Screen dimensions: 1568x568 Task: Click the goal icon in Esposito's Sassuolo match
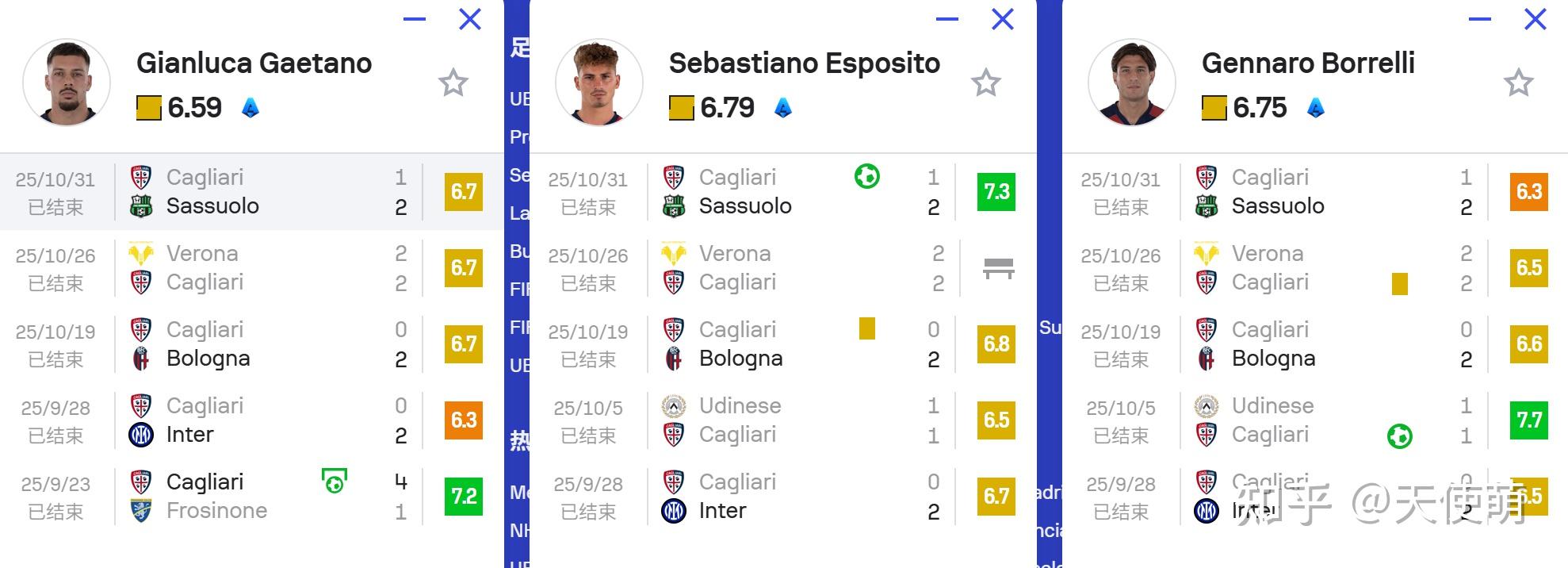(x=867, y=176)
